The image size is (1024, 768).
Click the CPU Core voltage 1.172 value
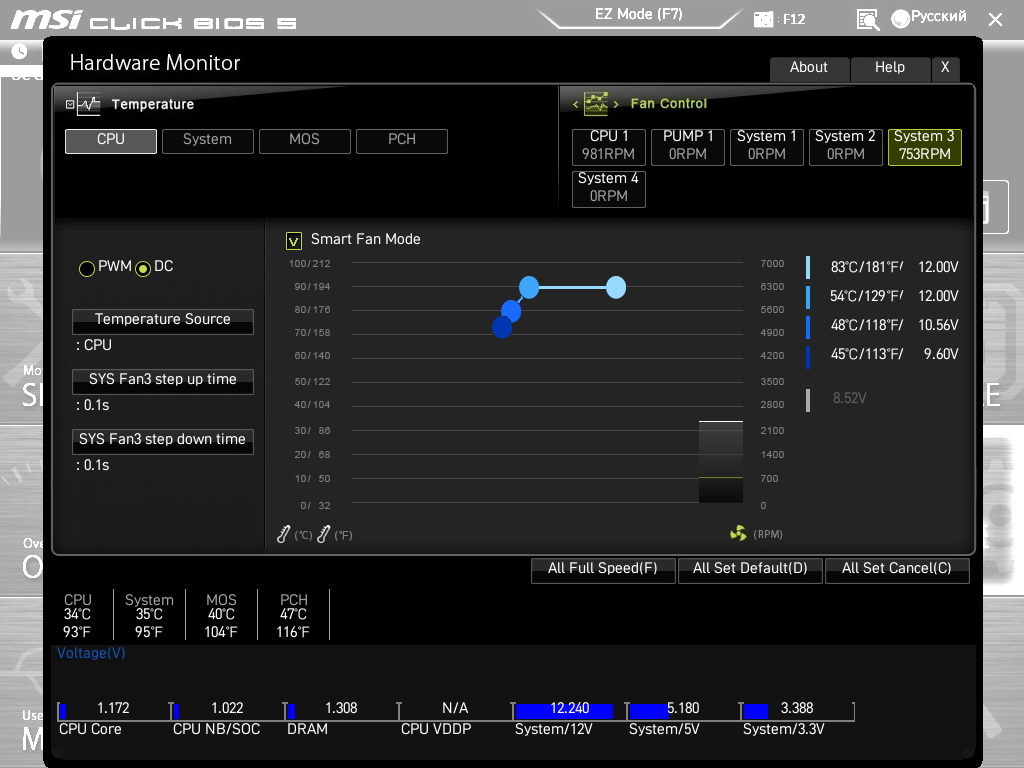[x=114, y=708]
